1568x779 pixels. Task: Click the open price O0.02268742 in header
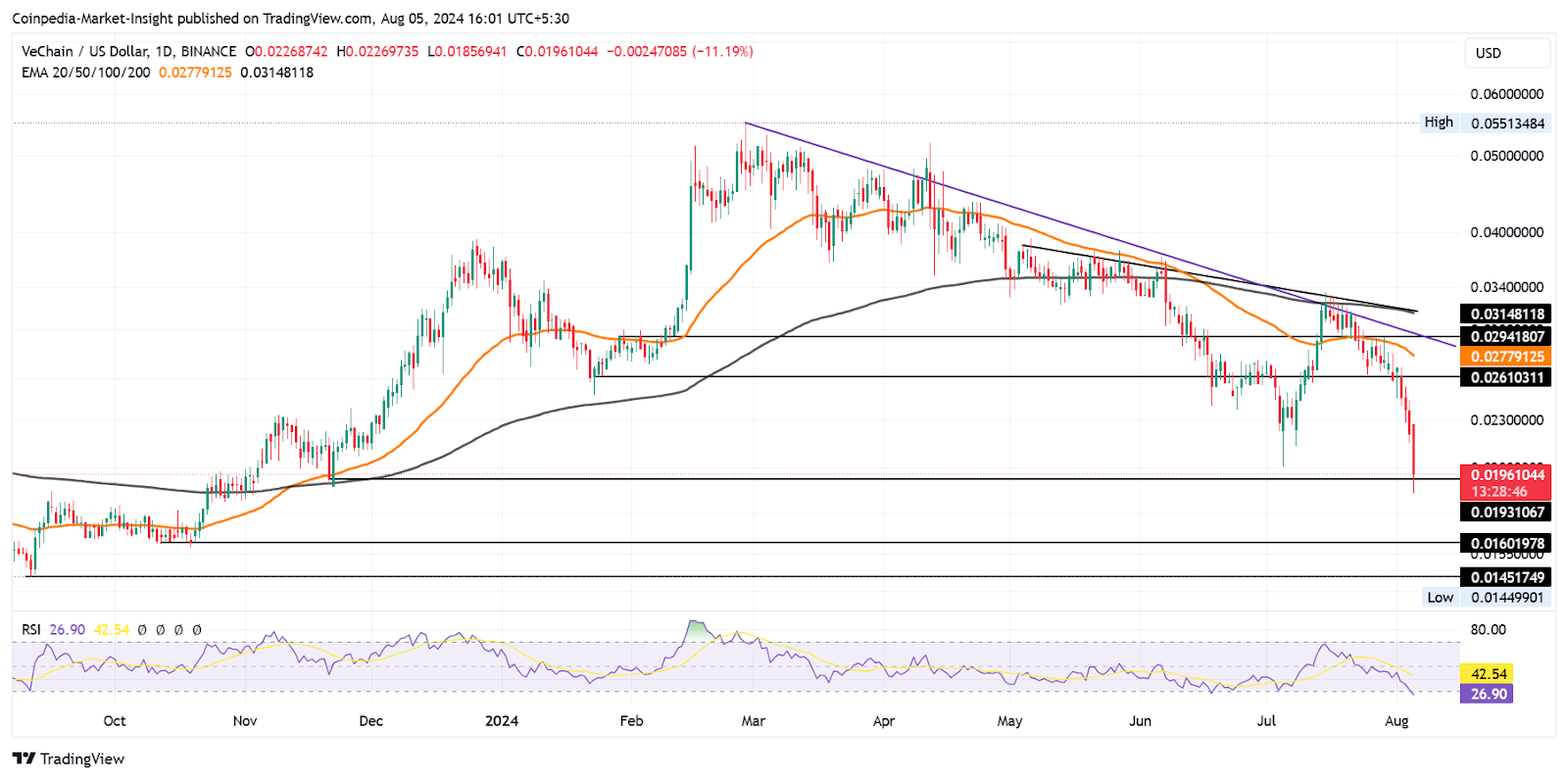coord(286,51)
